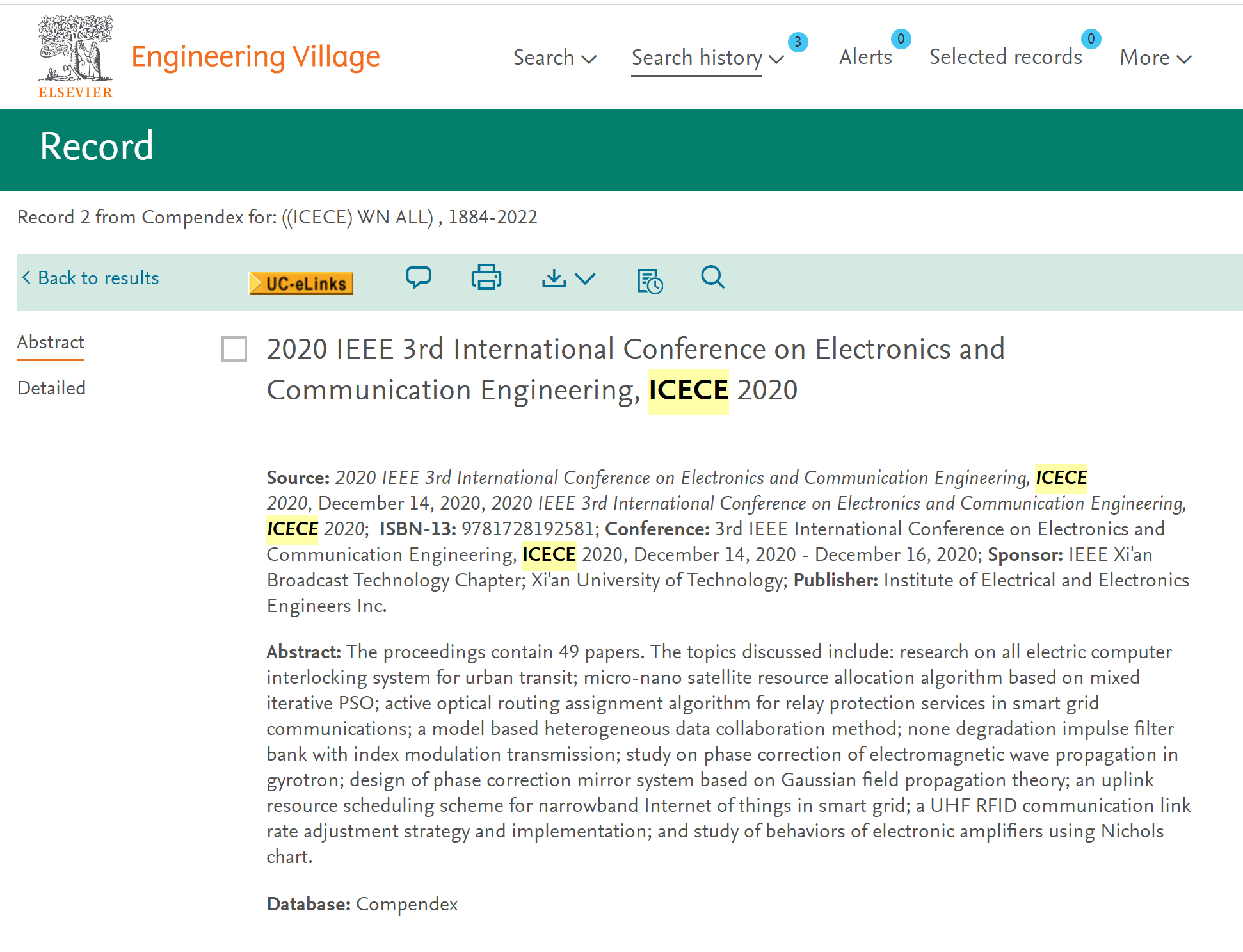Print this record using printer icon
Viewport: 1243px width, 952px height.
coord(486,278)
